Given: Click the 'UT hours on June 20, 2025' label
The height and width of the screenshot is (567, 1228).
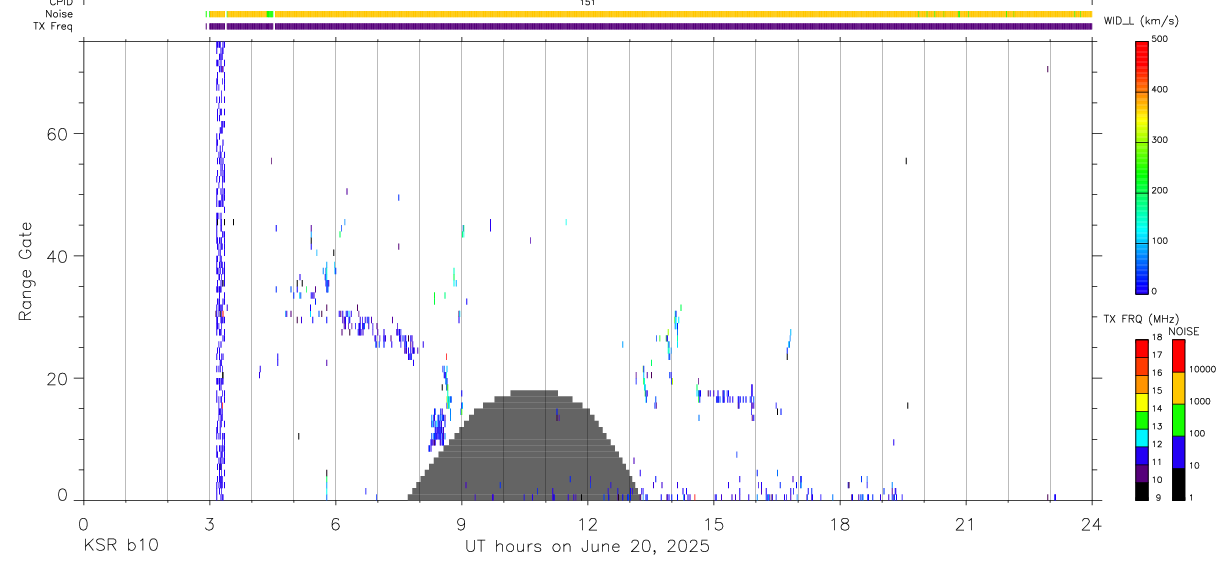Looking at the screenshot, I should (x=586, y=546).
